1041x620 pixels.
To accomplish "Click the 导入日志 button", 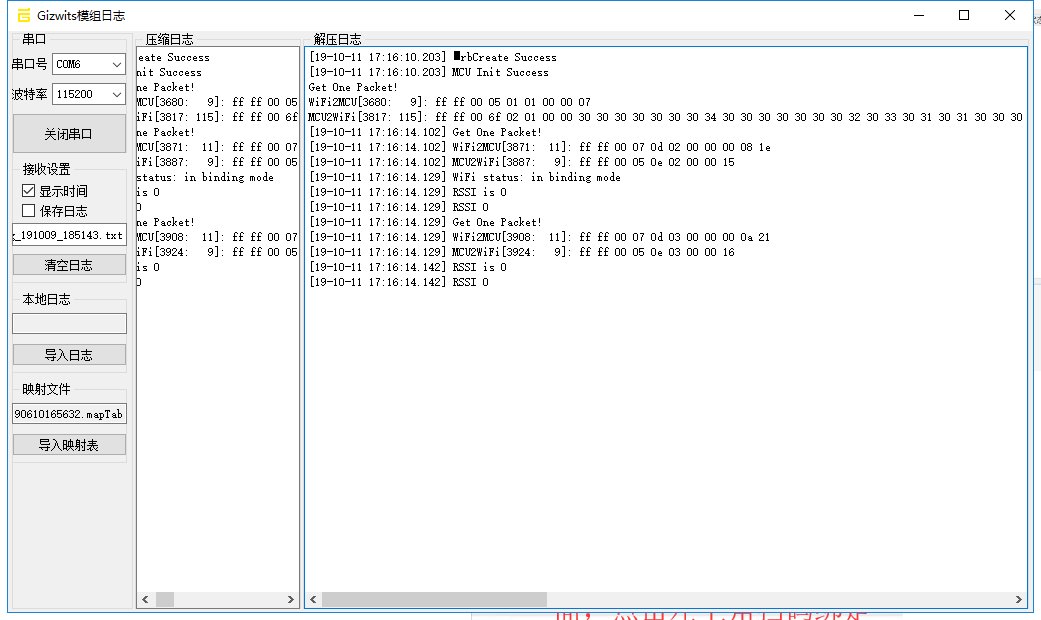I will click(x=69, y=355).
